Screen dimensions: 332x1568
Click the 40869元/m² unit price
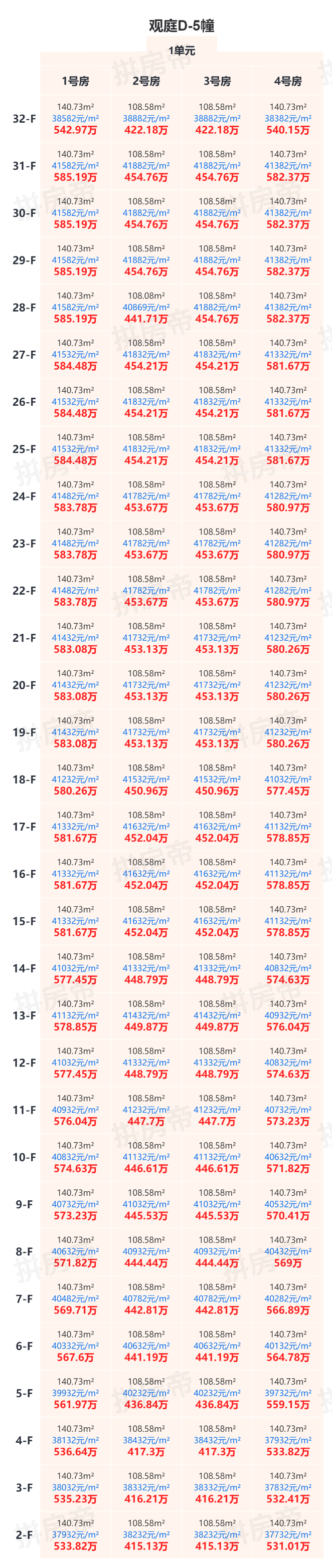146,308
